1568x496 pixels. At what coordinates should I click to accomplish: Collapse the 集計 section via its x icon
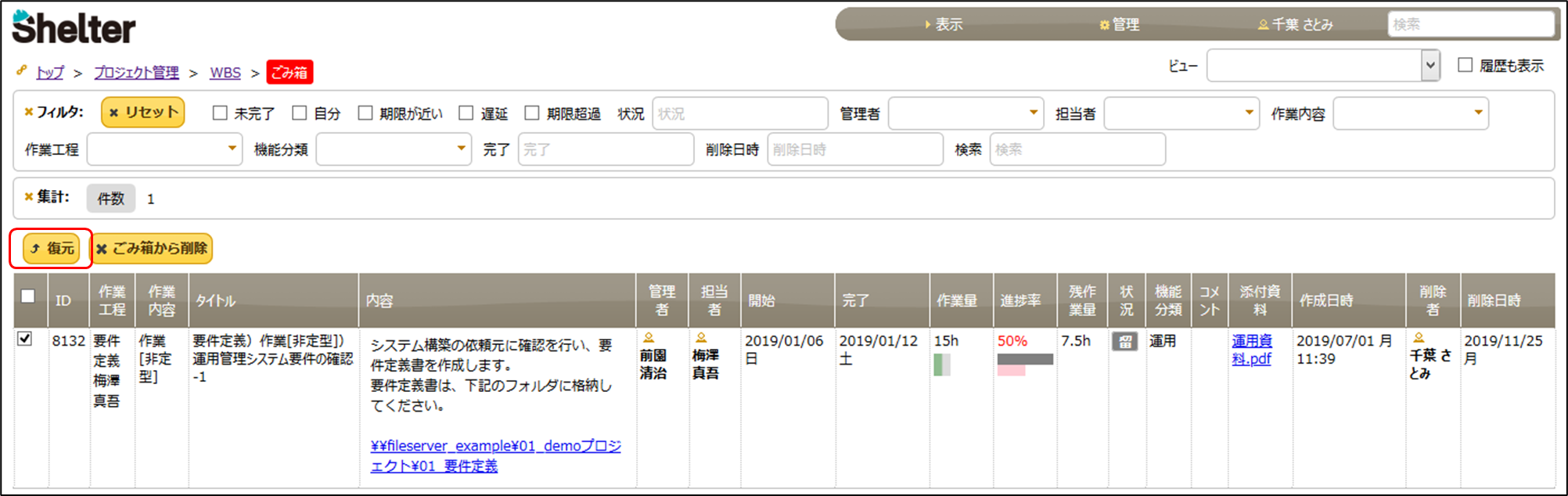[29, 197]
